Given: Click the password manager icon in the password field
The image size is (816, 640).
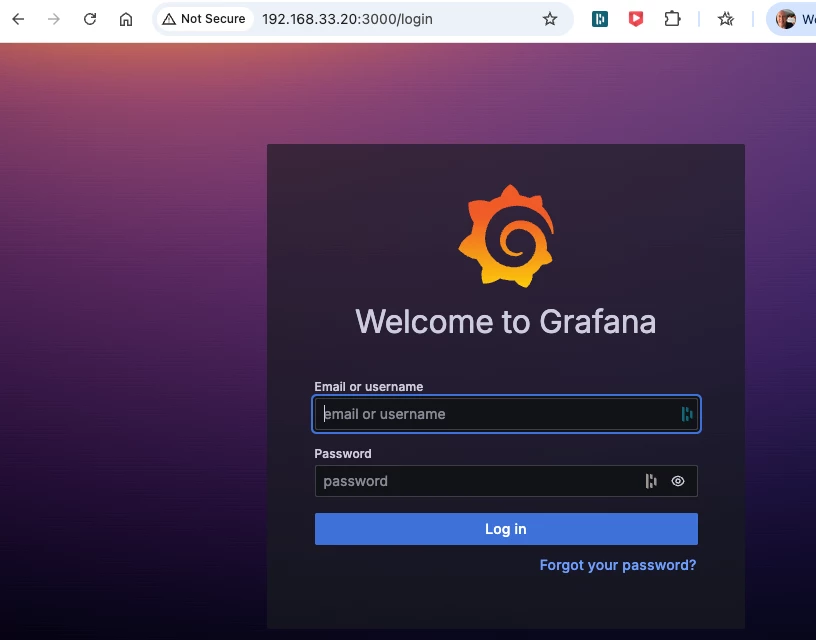Looking at the screenshot, I should (x=651, y=481).
